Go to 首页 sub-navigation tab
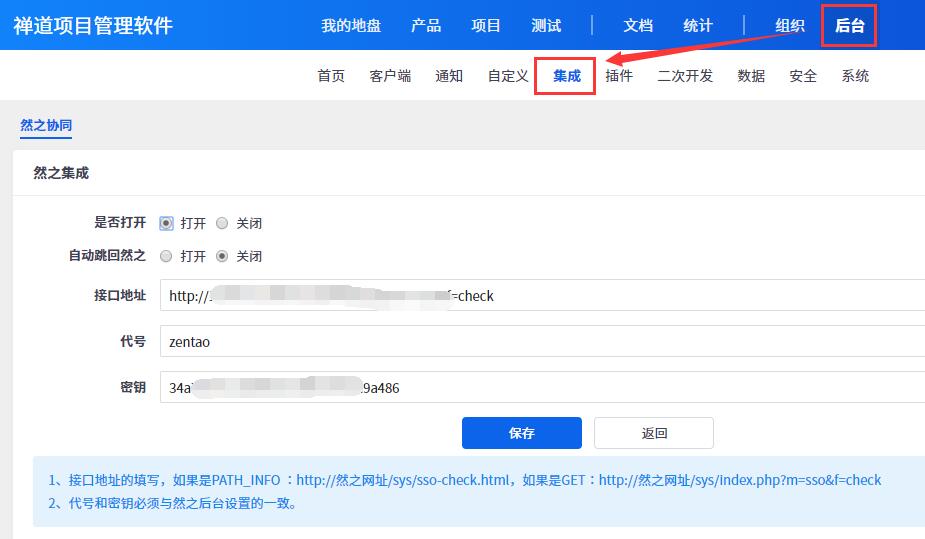Viewport: 925px width, 539px height. click(x=331, y=75)
